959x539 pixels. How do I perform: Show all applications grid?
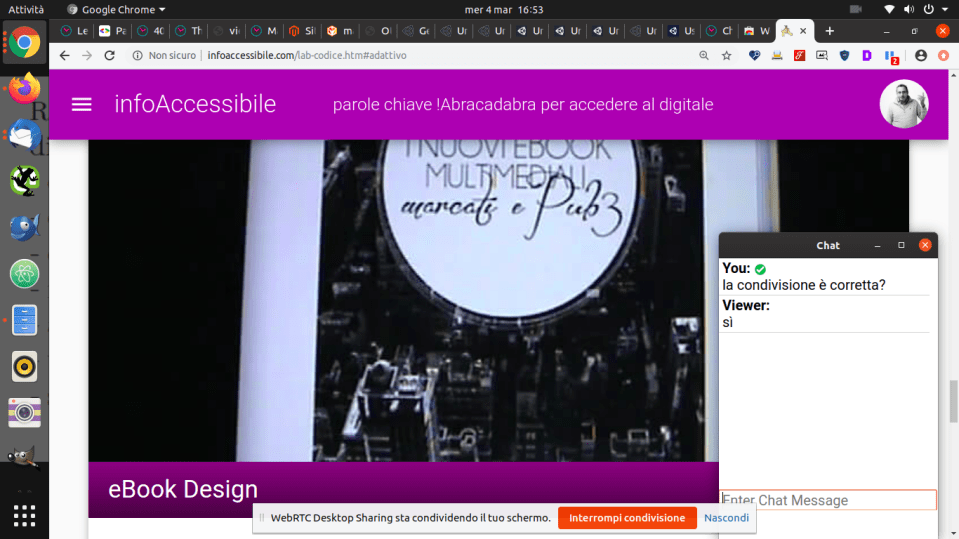click(24, 516)
